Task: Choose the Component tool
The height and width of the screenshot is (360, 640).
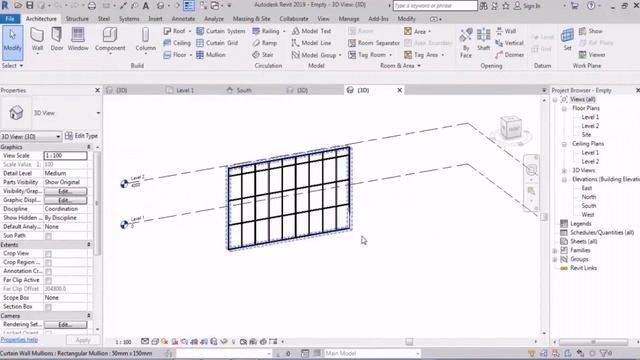Action: click(x=110, y=40)
